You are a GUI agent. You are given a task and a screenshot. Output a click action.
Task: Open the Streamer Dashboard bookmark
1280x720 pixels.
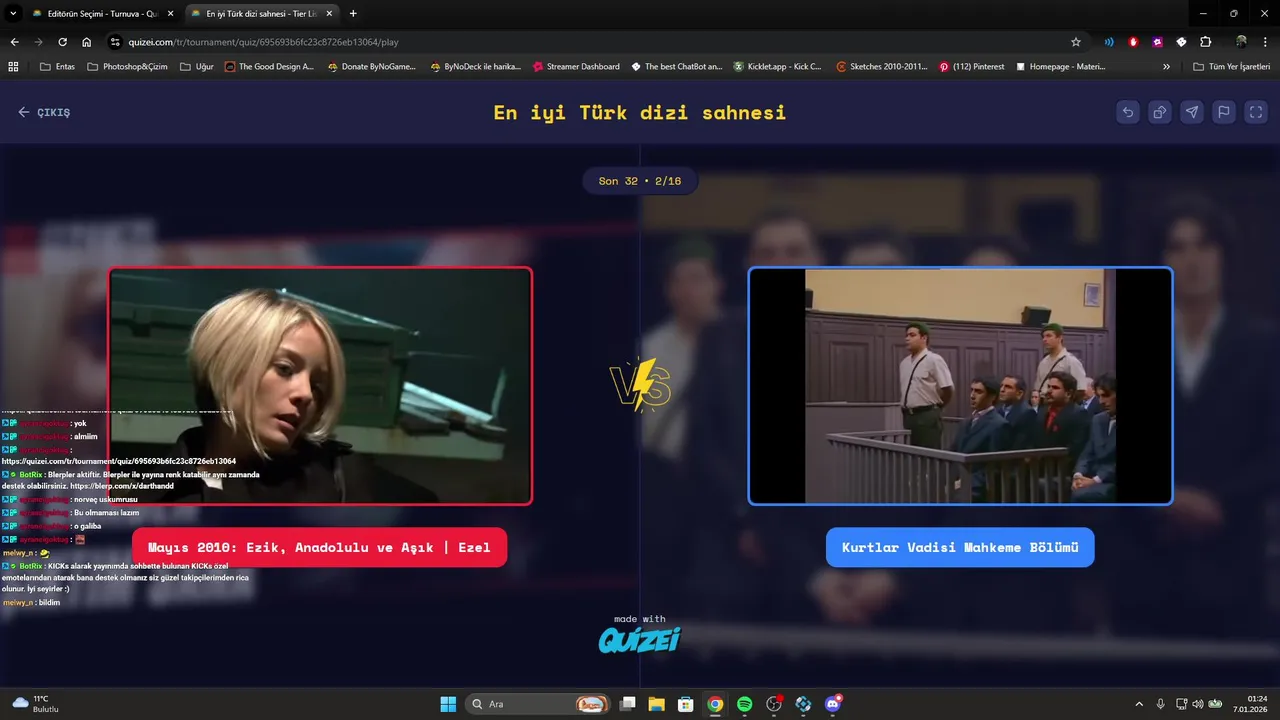click(576, 67)
